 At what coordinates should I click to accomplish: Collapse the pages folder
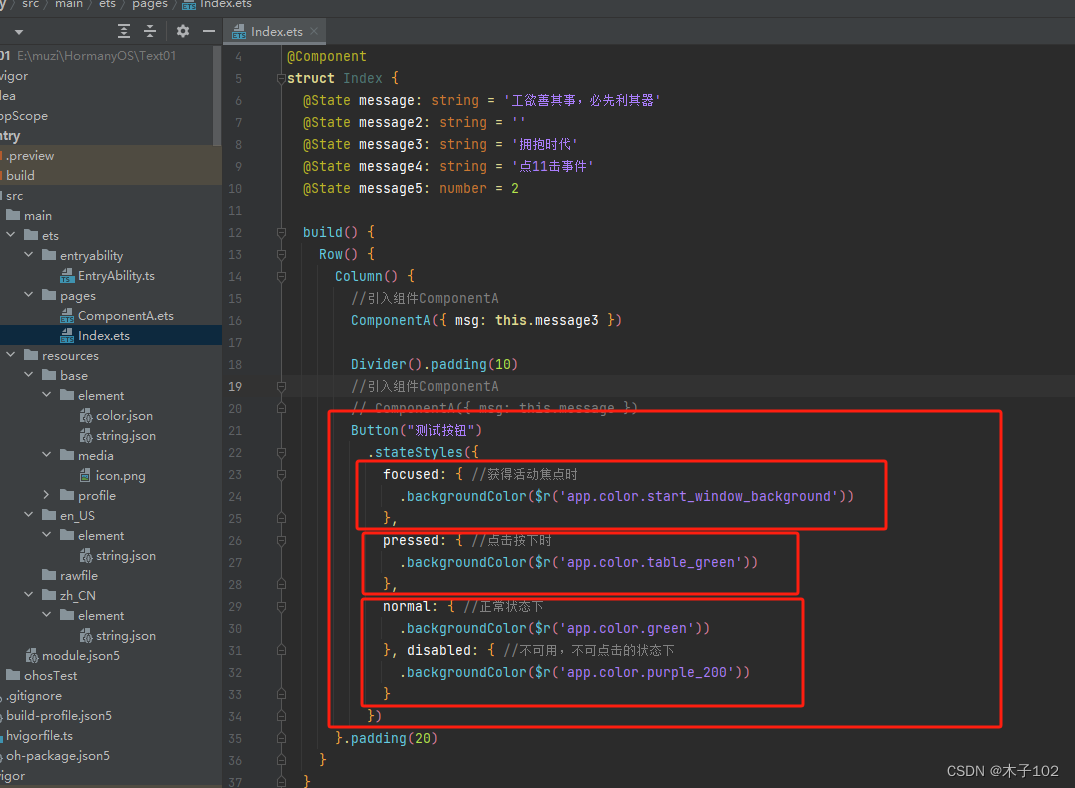click(28, 295)
